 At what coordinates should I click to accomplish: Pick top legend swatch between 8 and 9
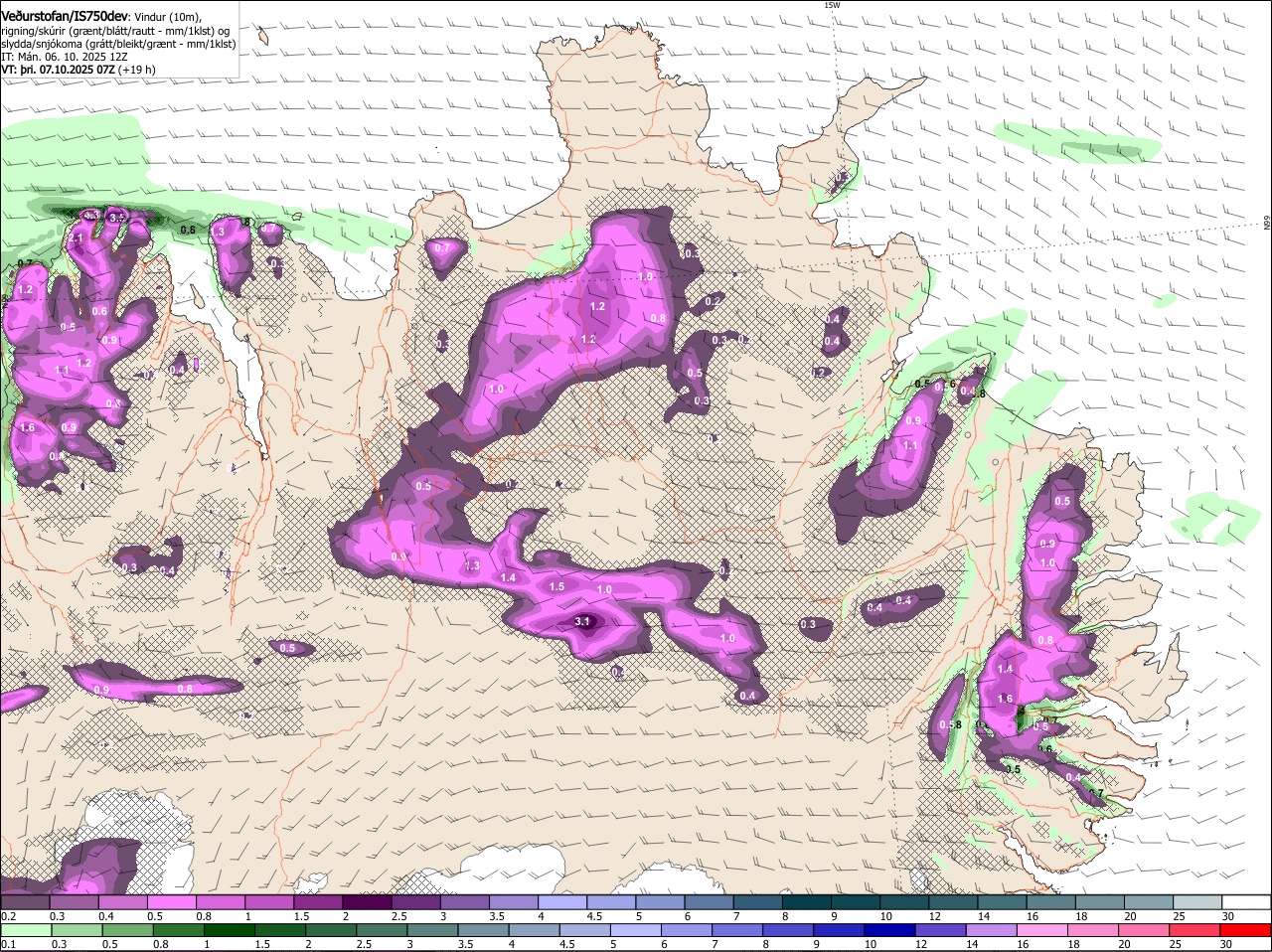(x=807, y=901)
